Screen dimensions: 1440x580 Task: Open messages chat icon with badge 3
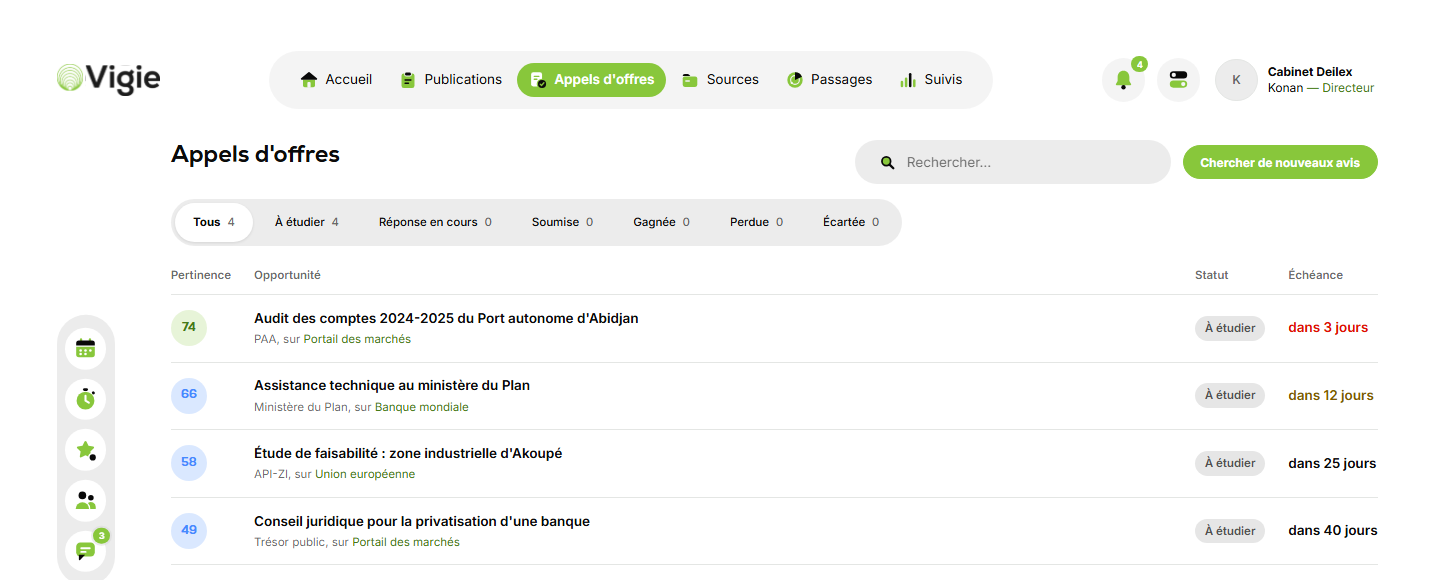pos(85,551)
